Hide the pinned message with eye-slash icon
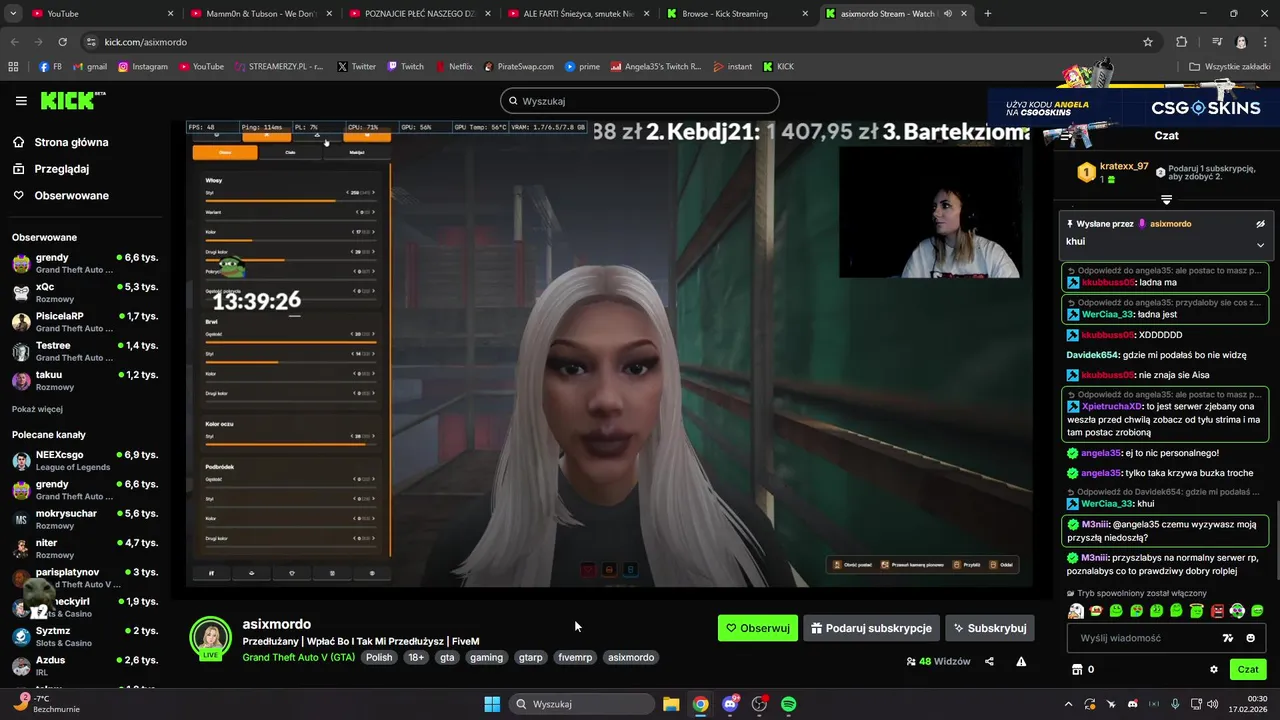This screenshot has width=1280, height=720. [x=1260, y=224]
